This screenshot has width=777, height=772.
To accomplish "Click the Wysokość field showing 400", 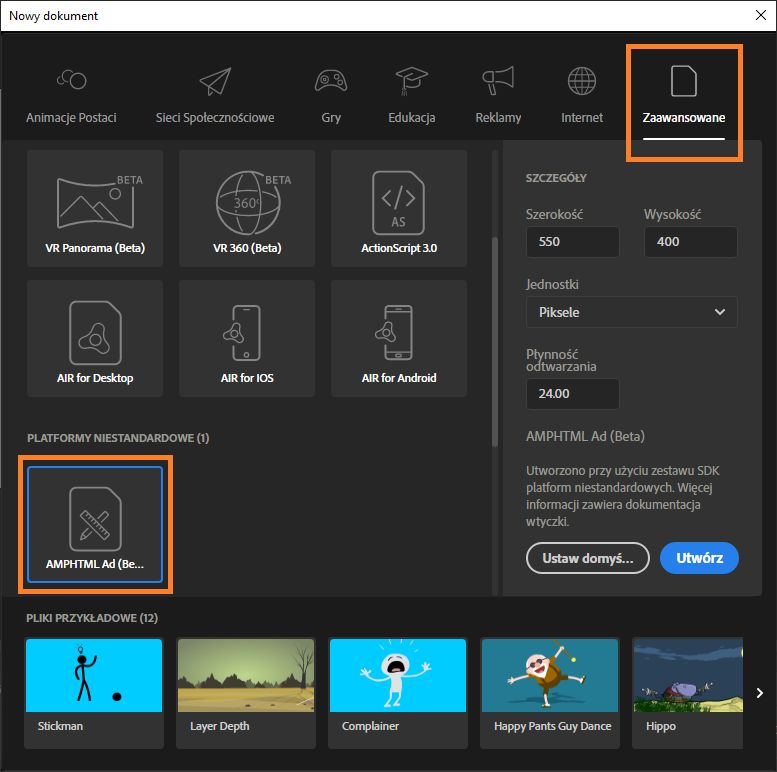I will (690, 242).
